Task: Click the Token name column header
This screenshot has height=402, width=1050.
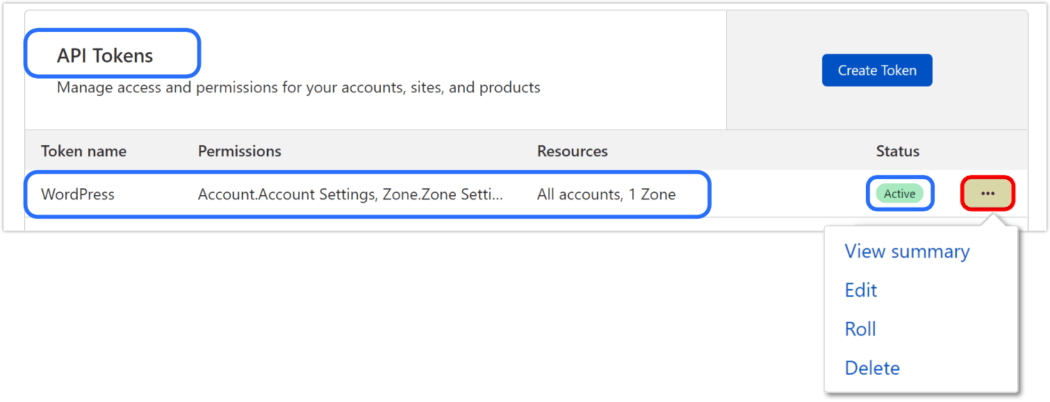Action: 83,151
